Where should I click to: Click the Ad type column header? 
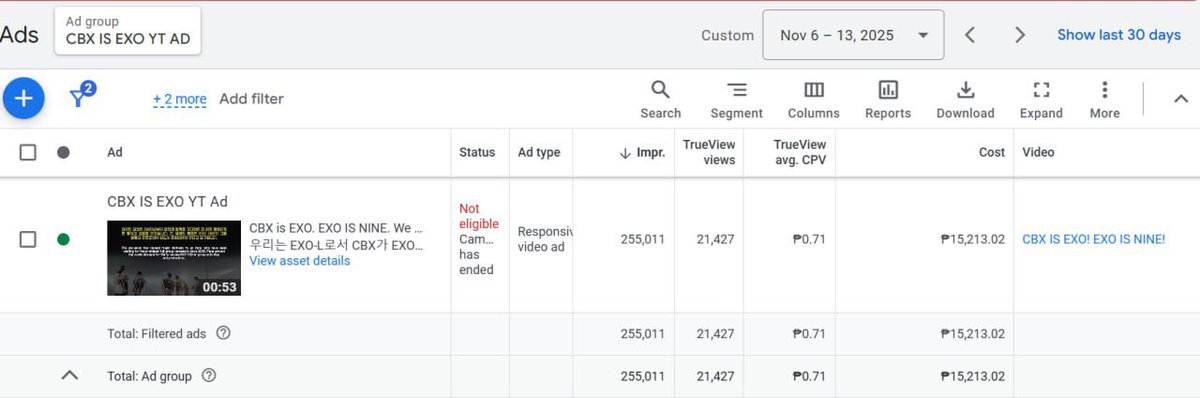tap(539, 152)
